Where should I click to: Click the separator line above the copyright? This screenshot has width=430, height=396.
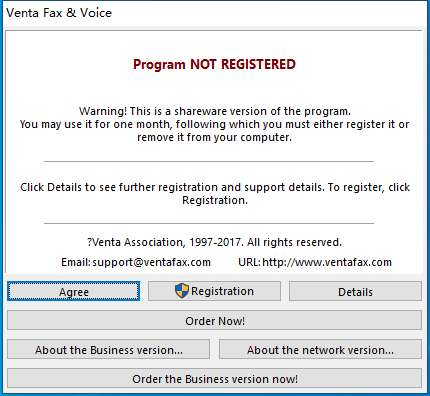pyautogui.click(x=209, y=223)
